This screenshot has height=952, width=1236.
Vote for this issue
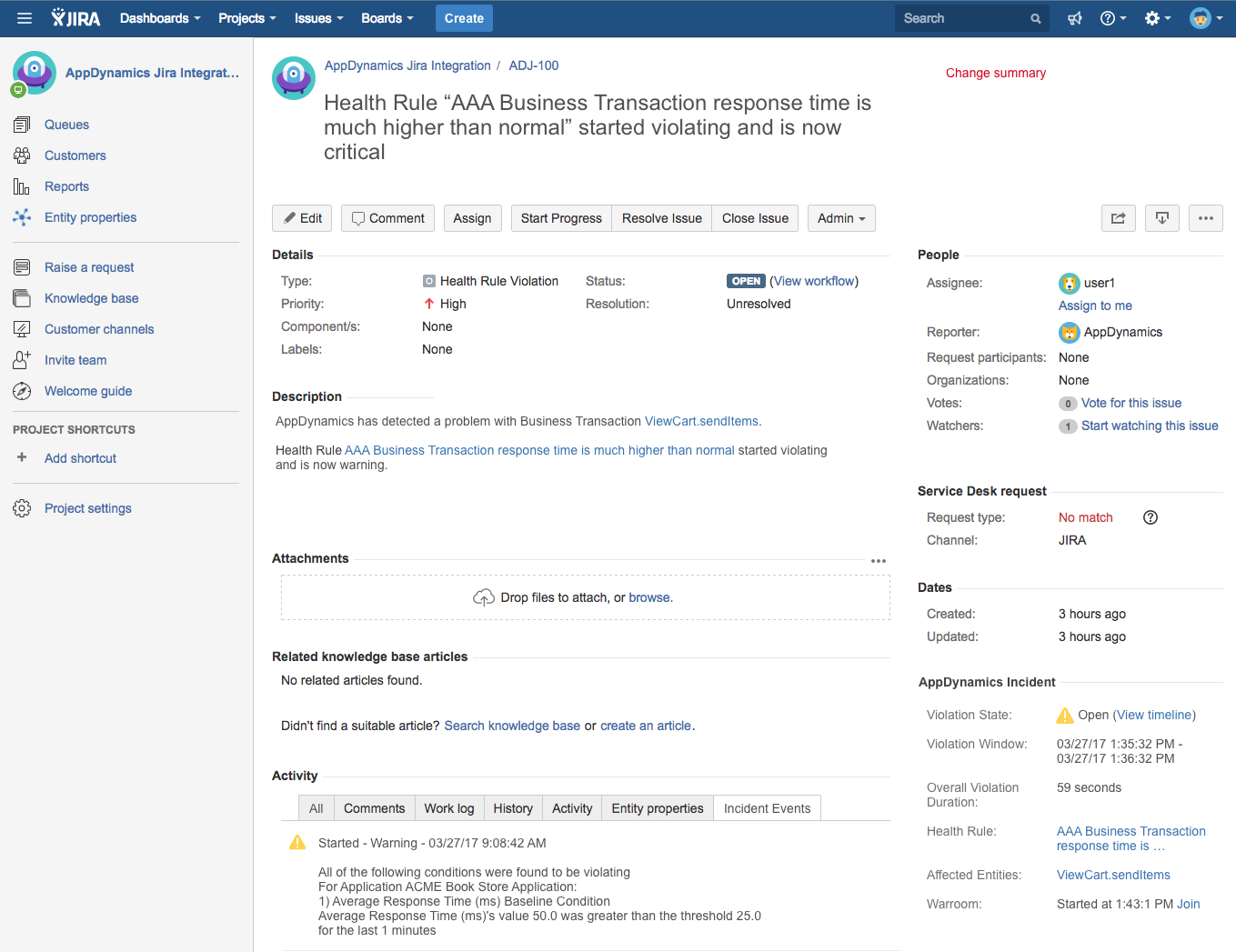[x=1130, y=403]
